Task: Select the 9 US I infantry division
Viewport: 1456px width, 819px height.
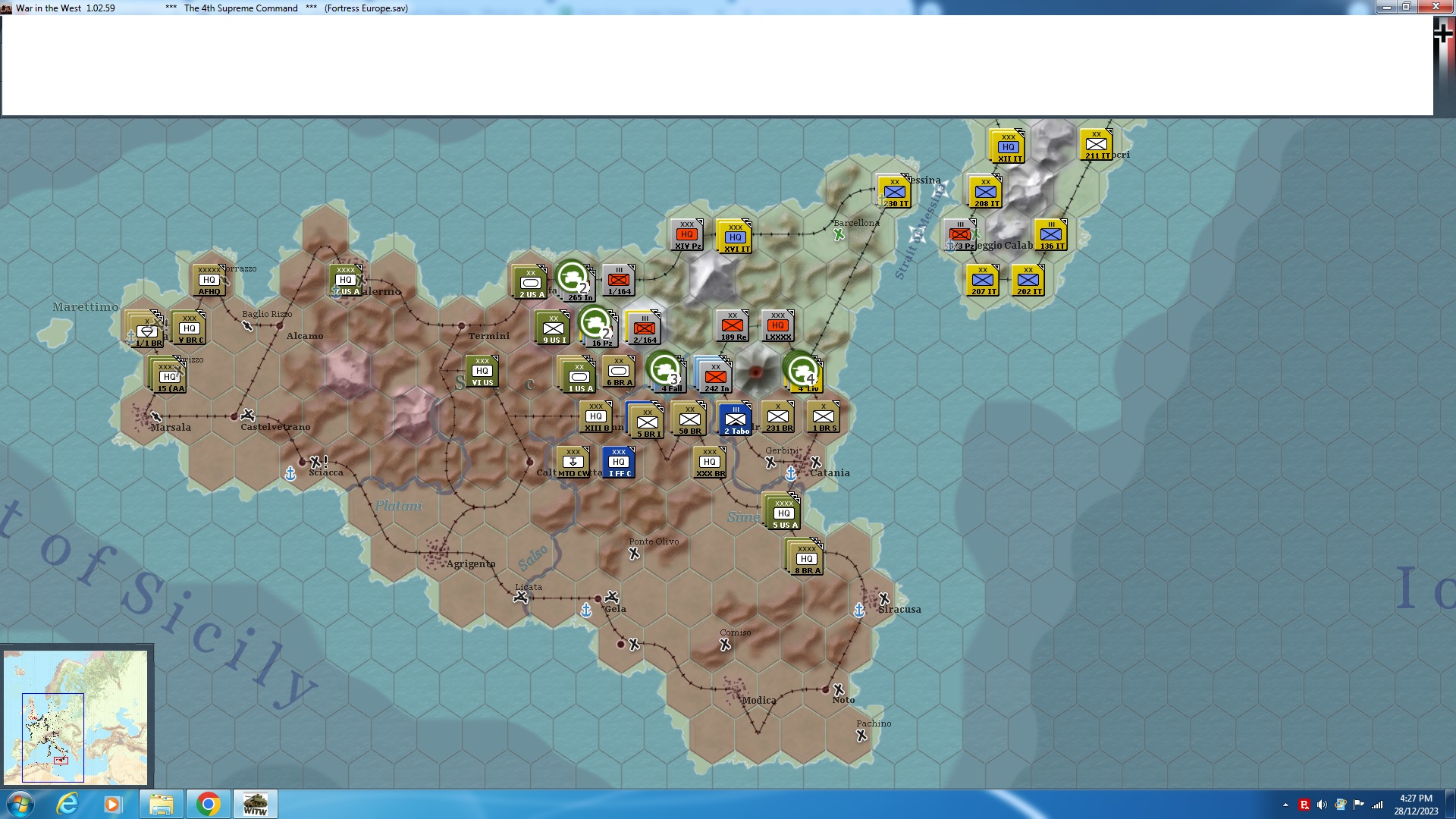Action: (x=554, y=328)
